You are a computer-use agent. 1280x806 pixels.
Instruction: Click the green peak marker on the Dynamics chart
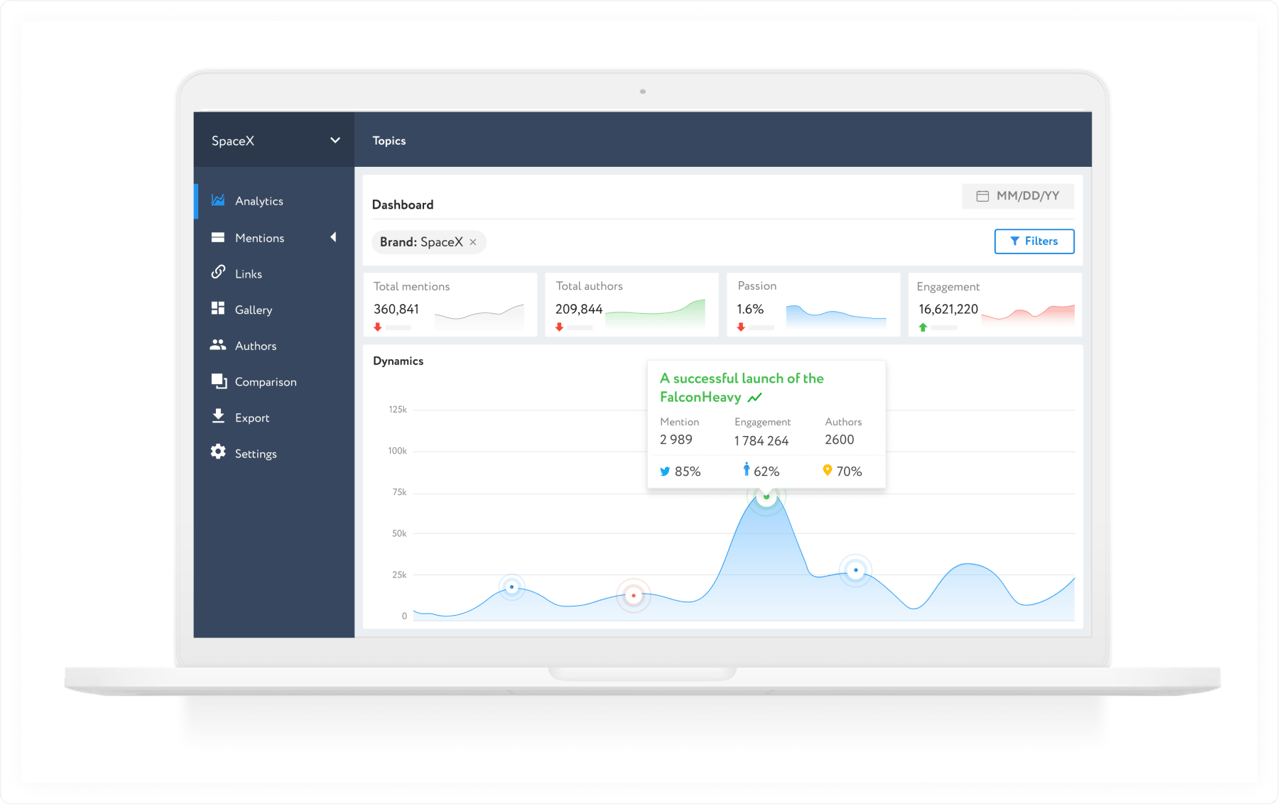(x=767, y=495)
